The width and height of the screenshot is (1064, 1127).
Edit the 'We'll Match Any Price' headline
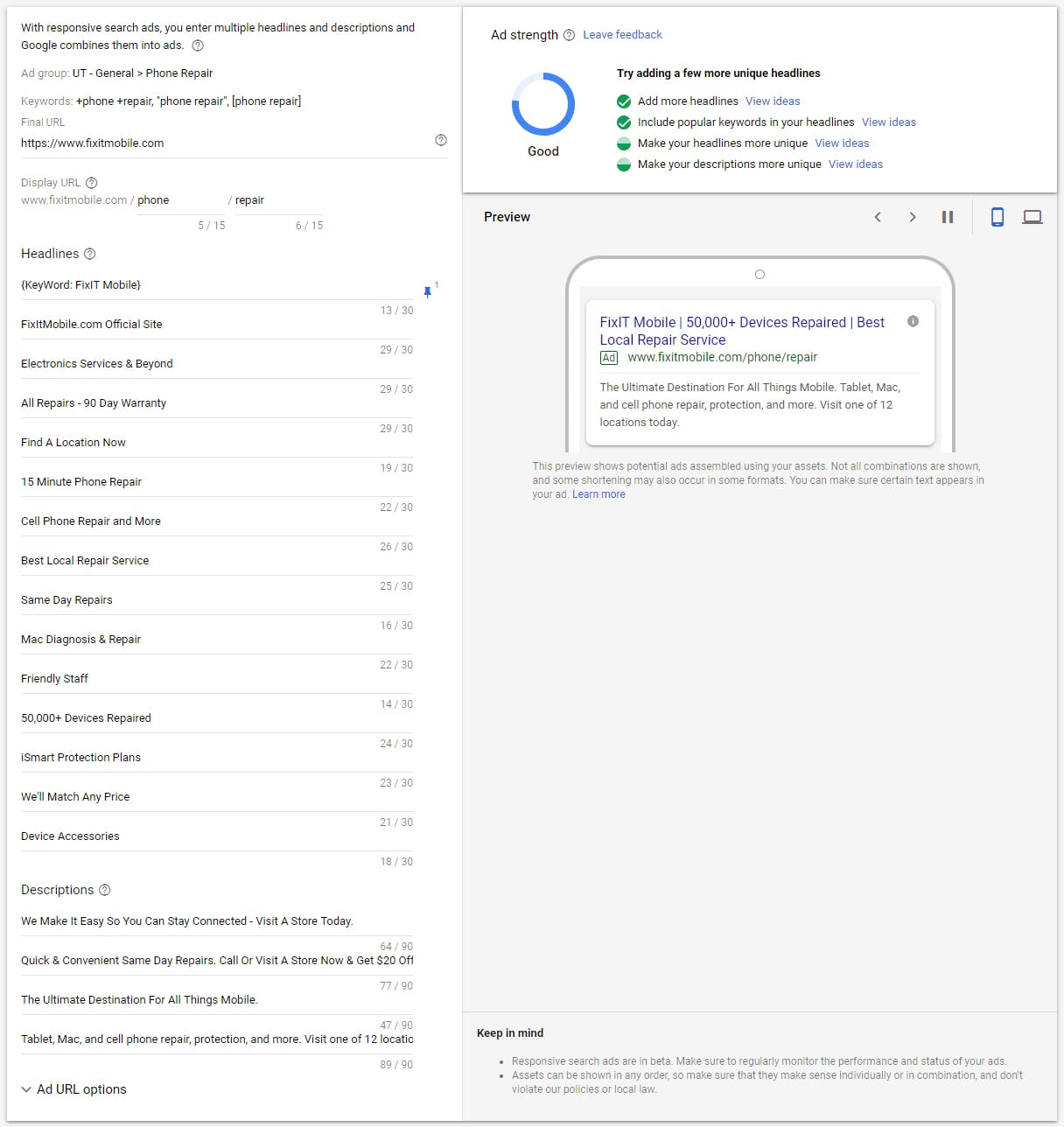coord(217,797)
